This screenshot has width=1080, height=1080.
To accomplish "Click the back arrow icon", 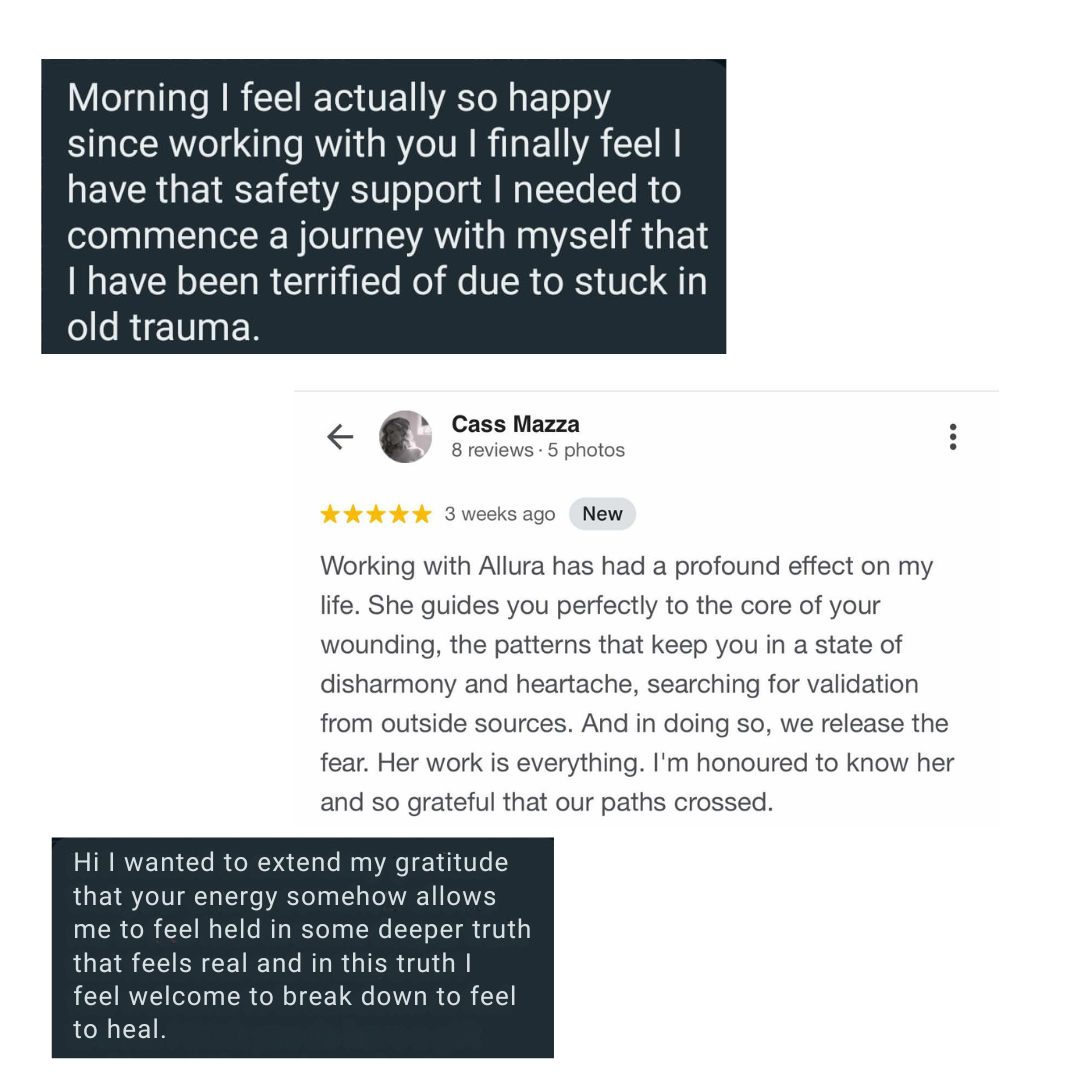I will pos(340,437).
